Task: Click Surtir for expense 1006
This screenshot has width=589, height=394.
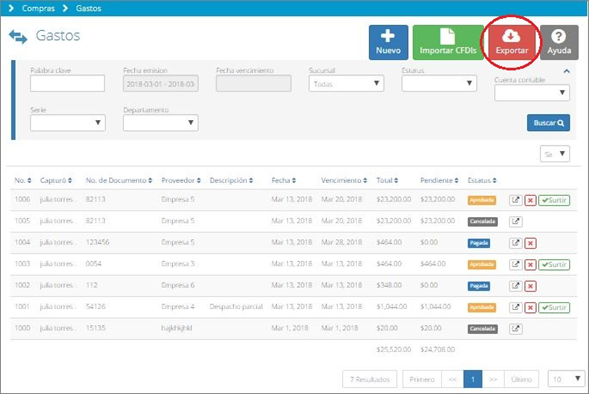Action: 554,200
